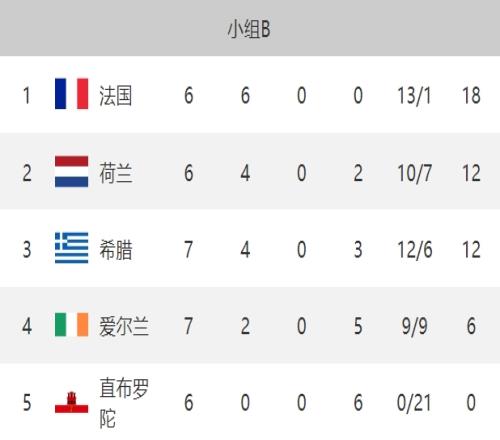This screenshot has width=500, height=440.
Task: Click France's 18 points total
Action: point(471,95)
